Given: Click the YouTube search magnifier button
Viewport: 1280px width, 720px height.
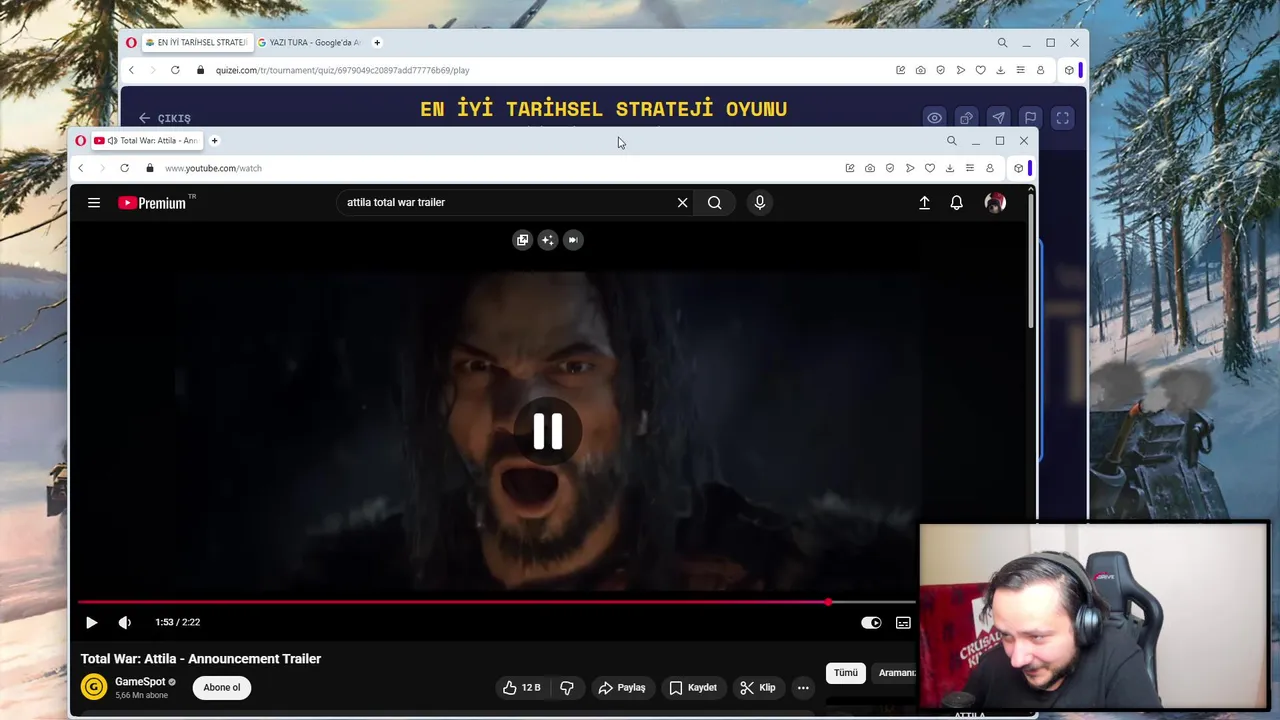Looking at the screenshot, I should [x=714, y=203].
